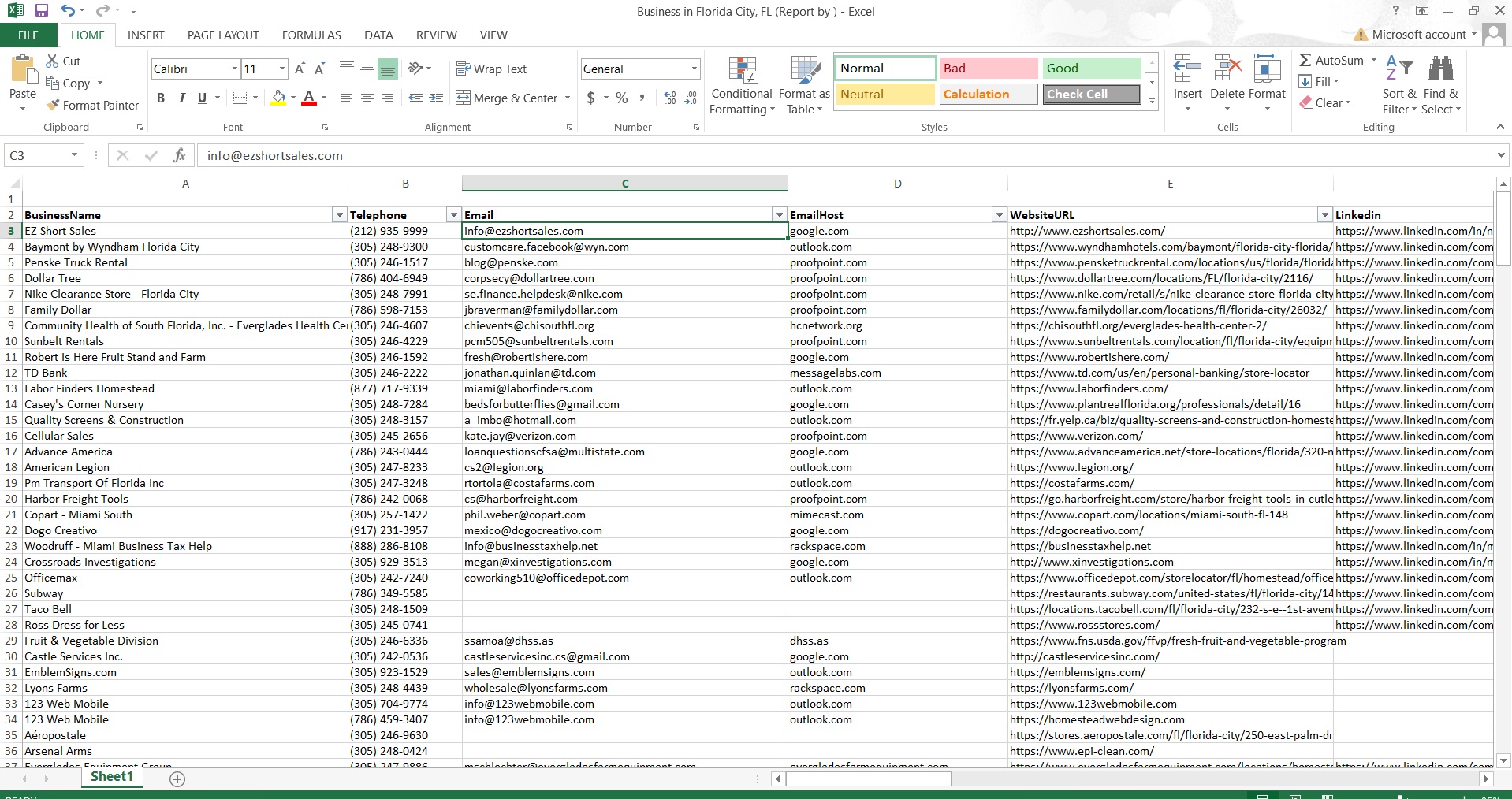Add a new sheet with plus icon
This screenshot has width=1512, height=799.
(x=177, y=779)
